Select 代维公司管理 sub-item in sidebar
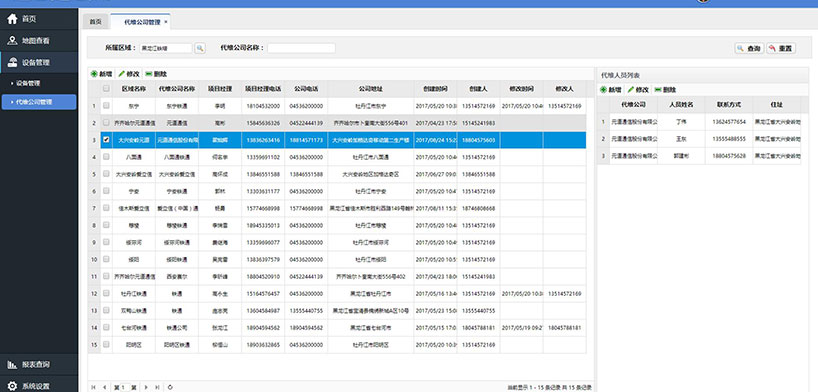This screenshot has height=392, width=818. tap(39, 102)
